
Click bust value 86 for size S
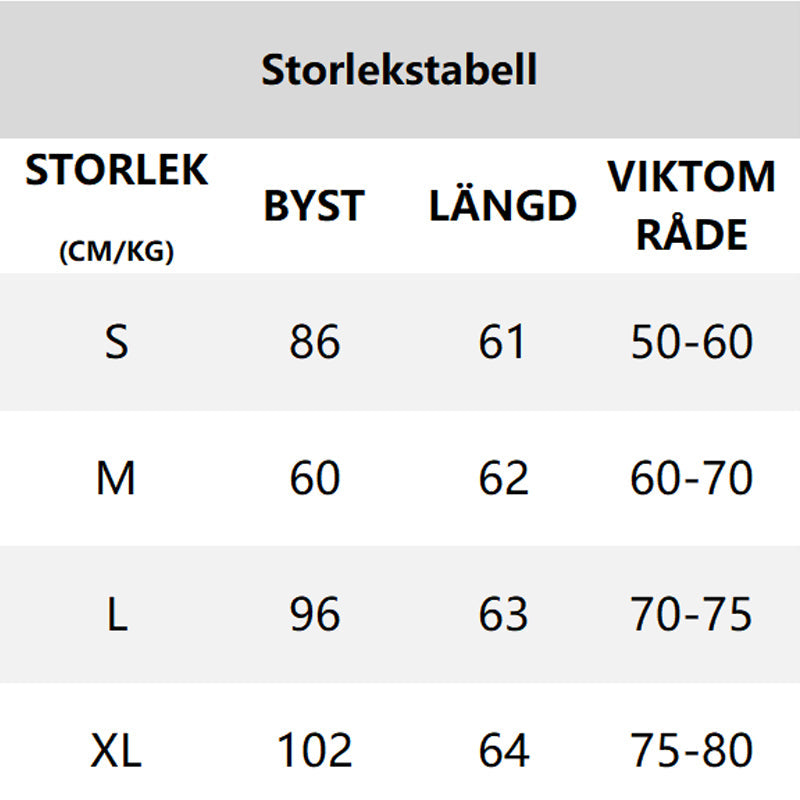[315, 343]
